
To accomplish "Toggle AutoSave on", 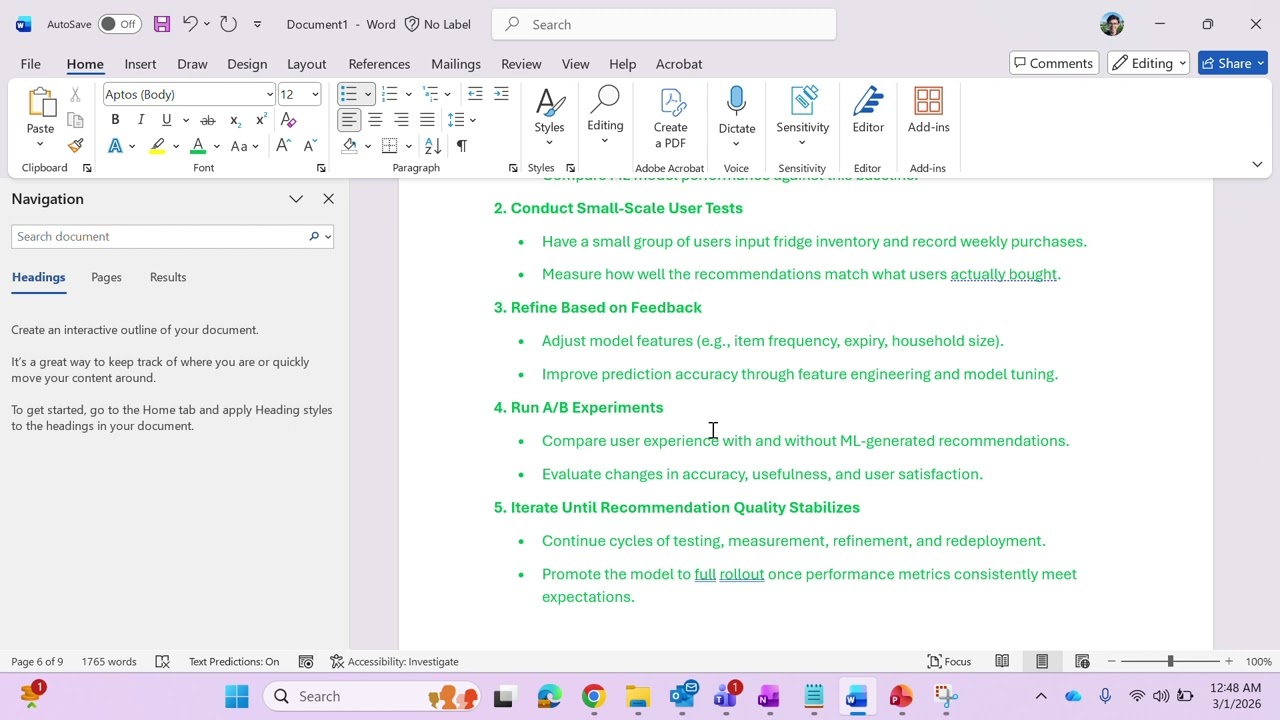I will point(119,24).
